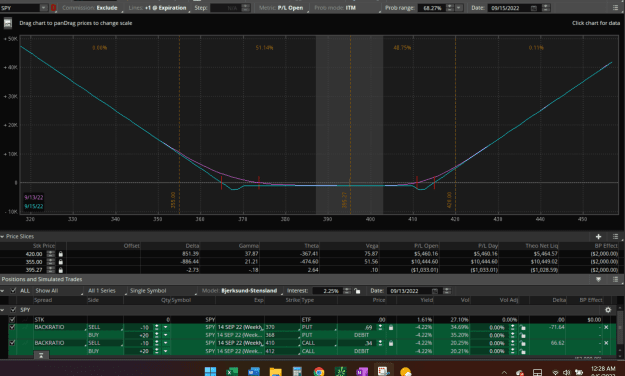Image resolution: width=625 pixels, height=376 pixels.
Task: Toggle the ALL positions checkbox
Action: (13, 291)
